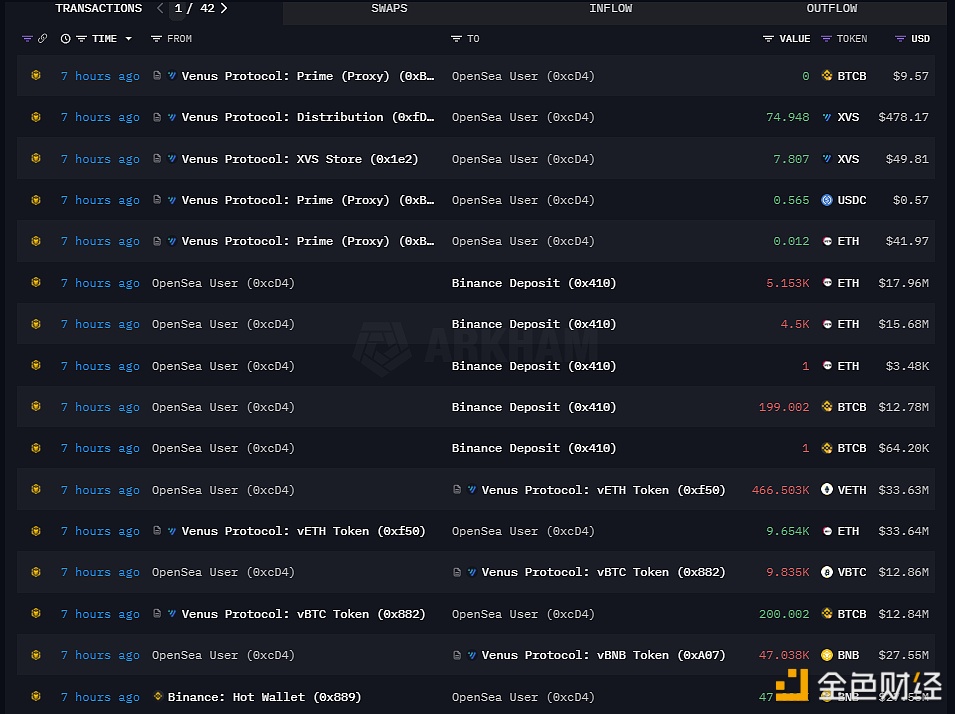Click value 5.153K ETH

tap(788, 283)
